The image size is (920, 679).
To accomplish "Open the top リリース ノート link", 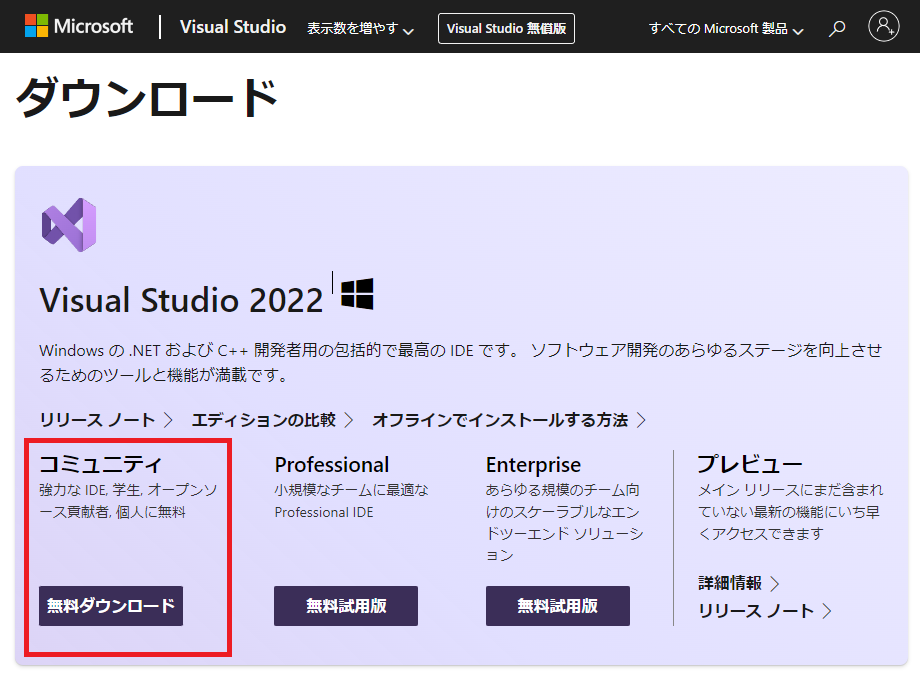I will coord(106,420).
